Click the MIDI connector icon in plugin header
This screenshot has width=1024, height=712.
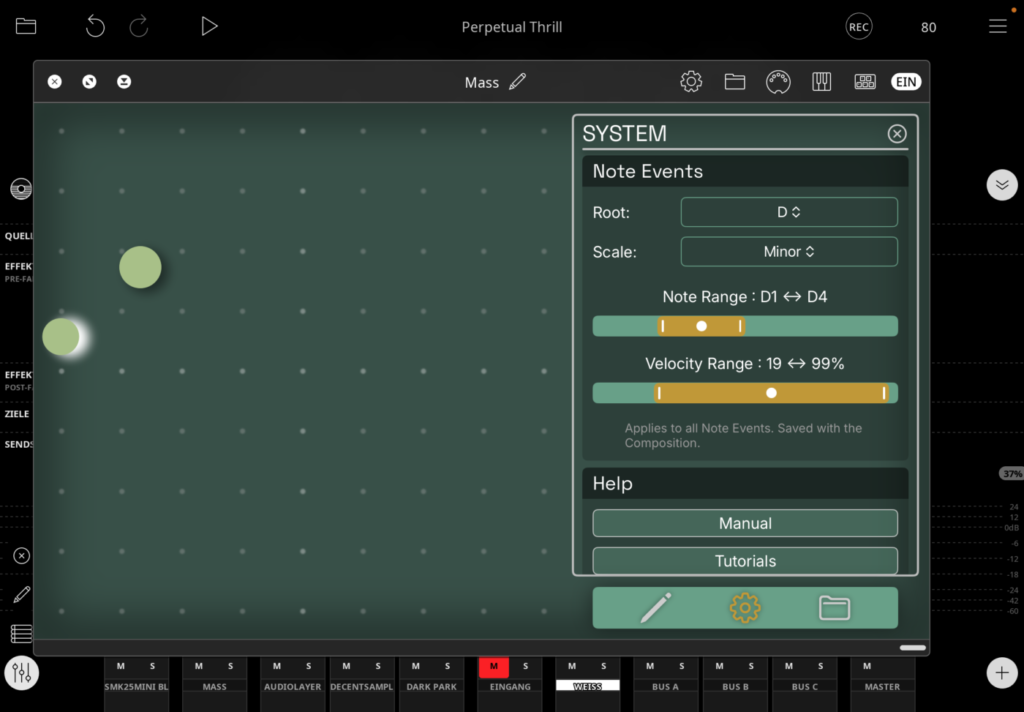[x=778, y=82]
